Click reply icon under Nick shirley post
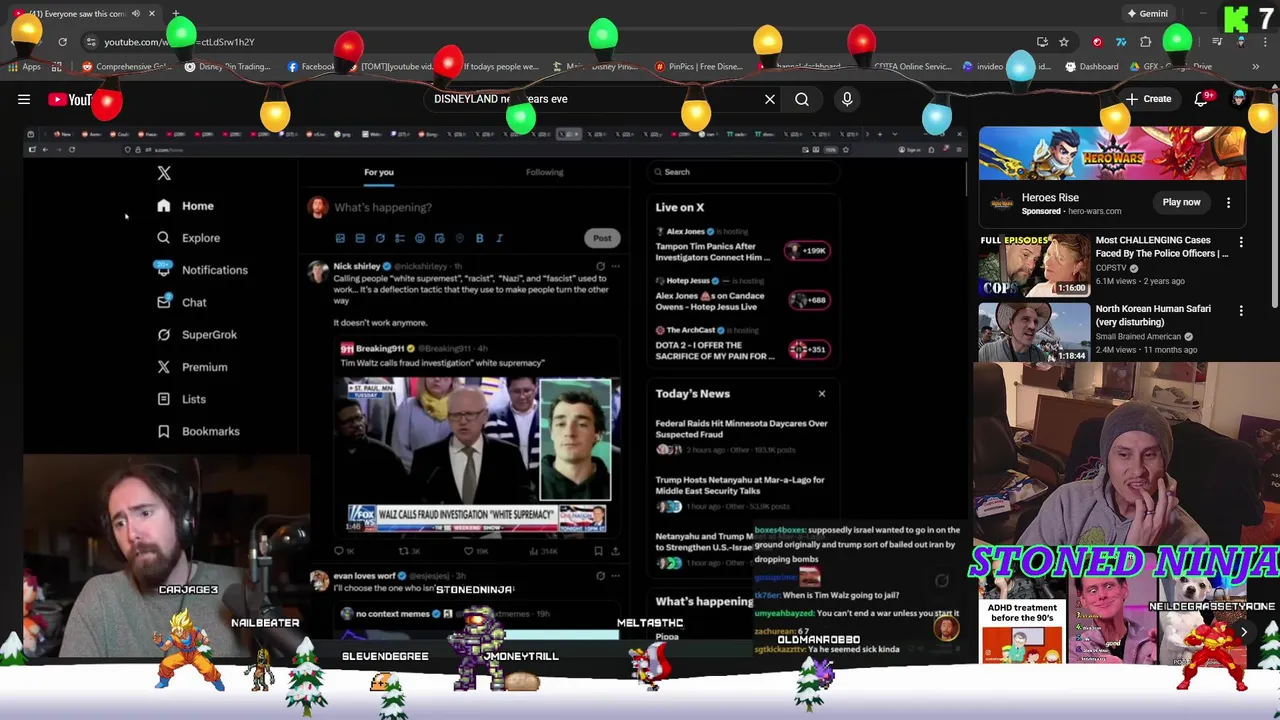This screenshot has width=1280, height=720. click(339, 551)
